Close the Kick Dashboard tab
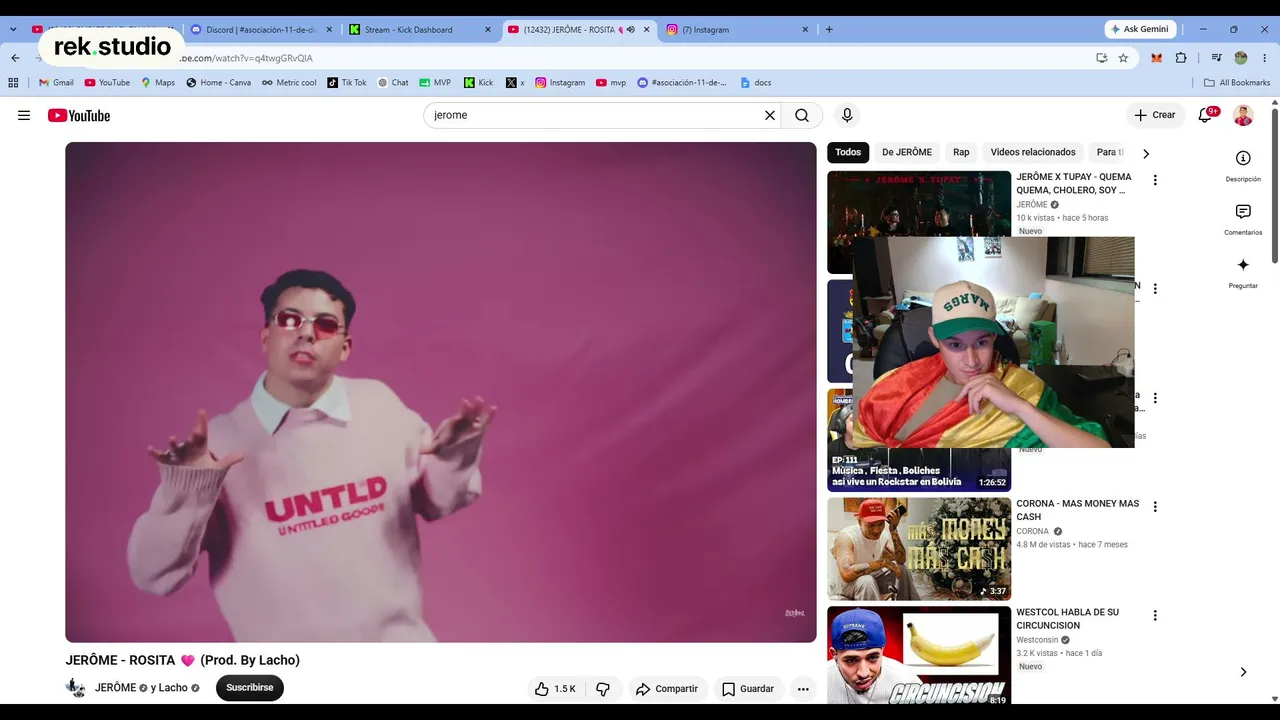The image size is (1280, 720). pyautogui.click(x=488, y=30)
